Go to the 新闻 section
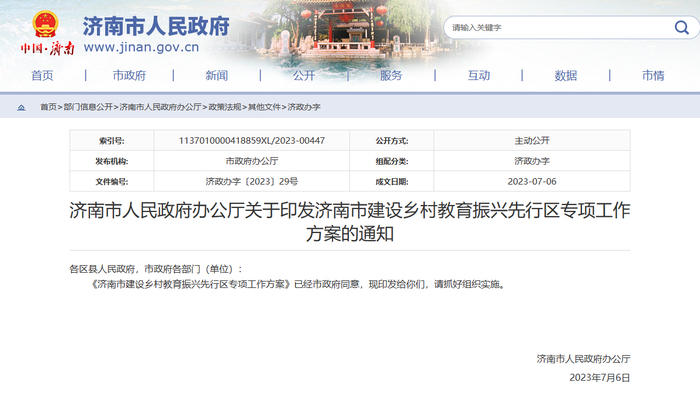The image size is (700, 396). (217, 75)
